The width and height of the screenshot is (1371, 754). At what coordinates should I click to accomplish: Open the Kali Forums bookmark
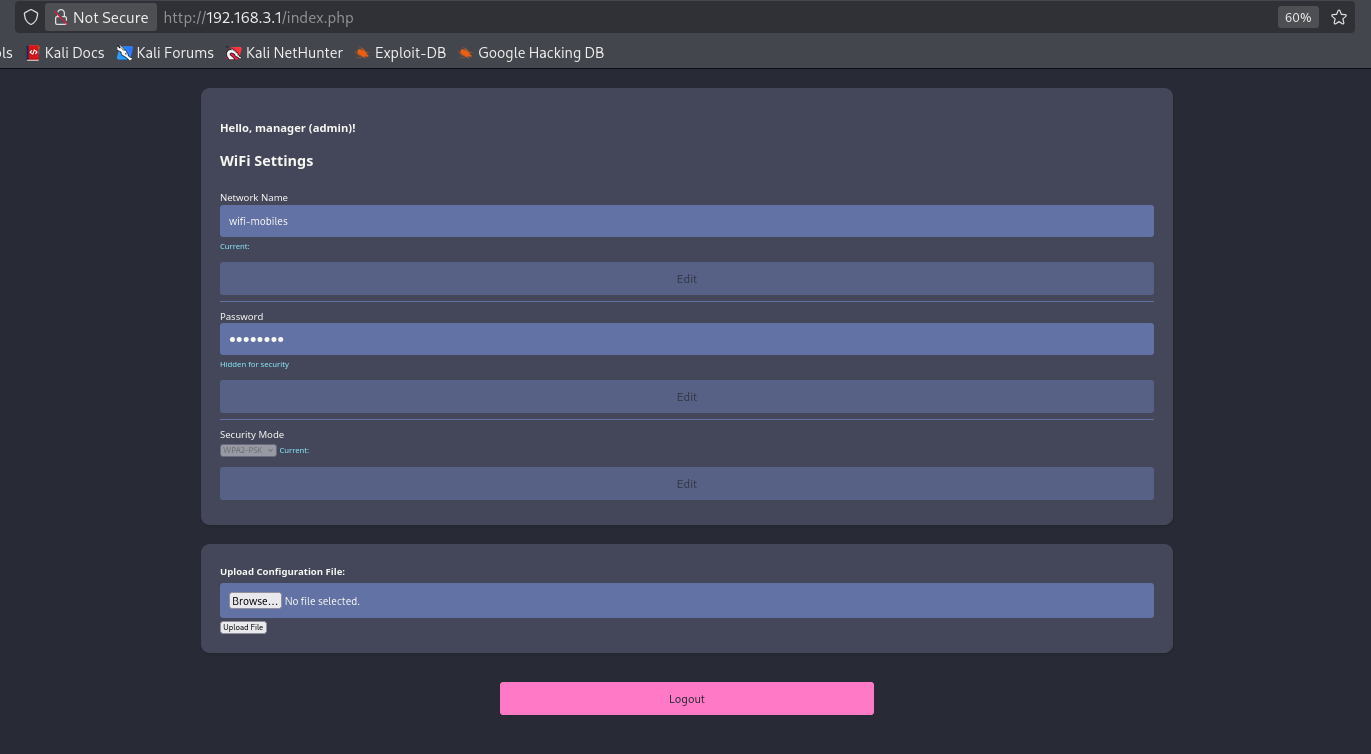tap(164, 52)
